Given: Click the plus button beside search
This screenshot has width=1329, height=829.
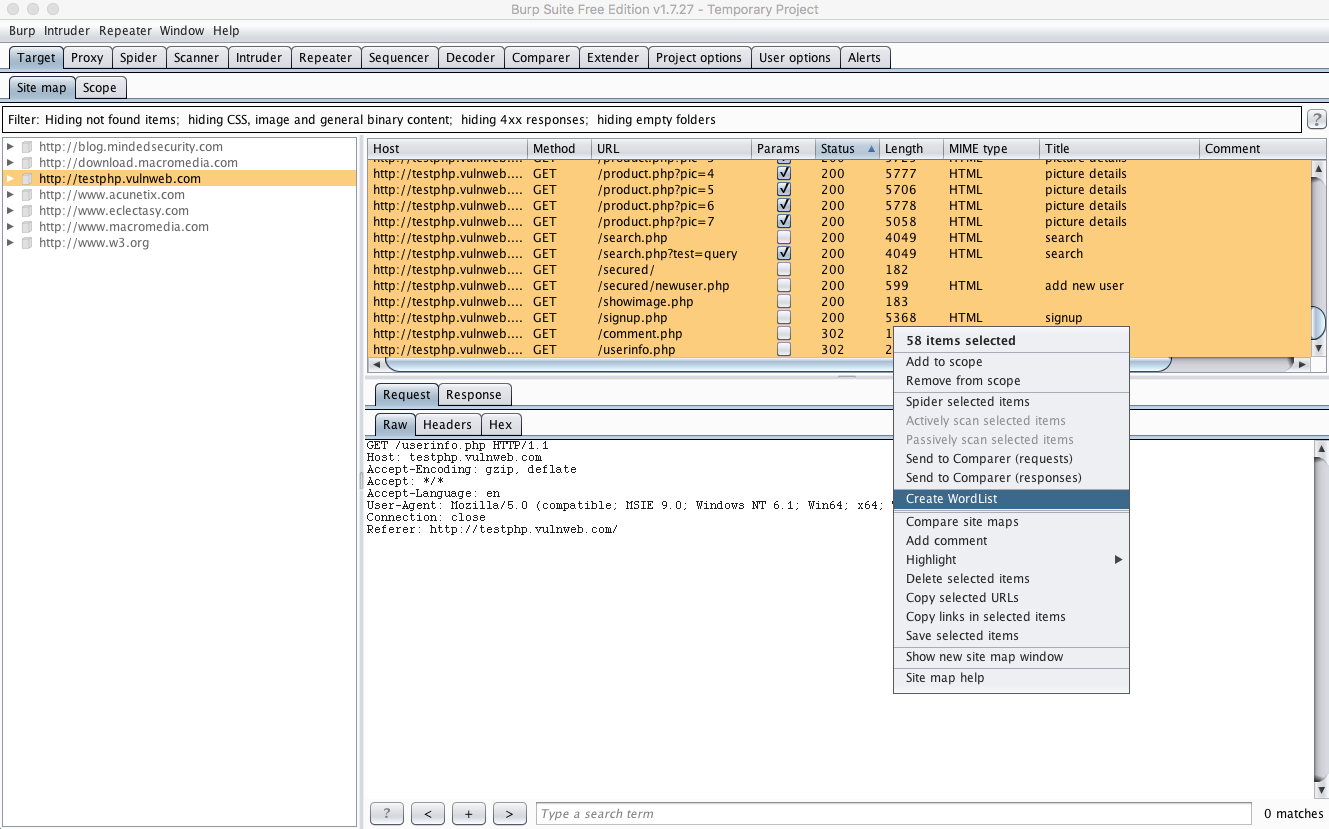Looking at the screenshot, I should (468, 814).
